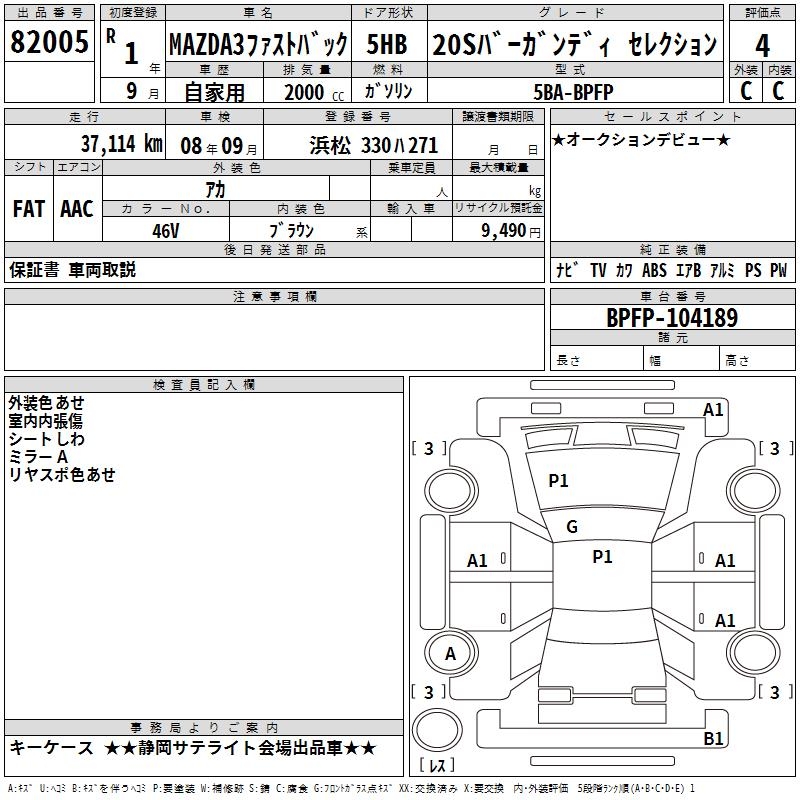The image size is (800, 800).
Task: Click the lot number 82005
Action: pos(49,41)
